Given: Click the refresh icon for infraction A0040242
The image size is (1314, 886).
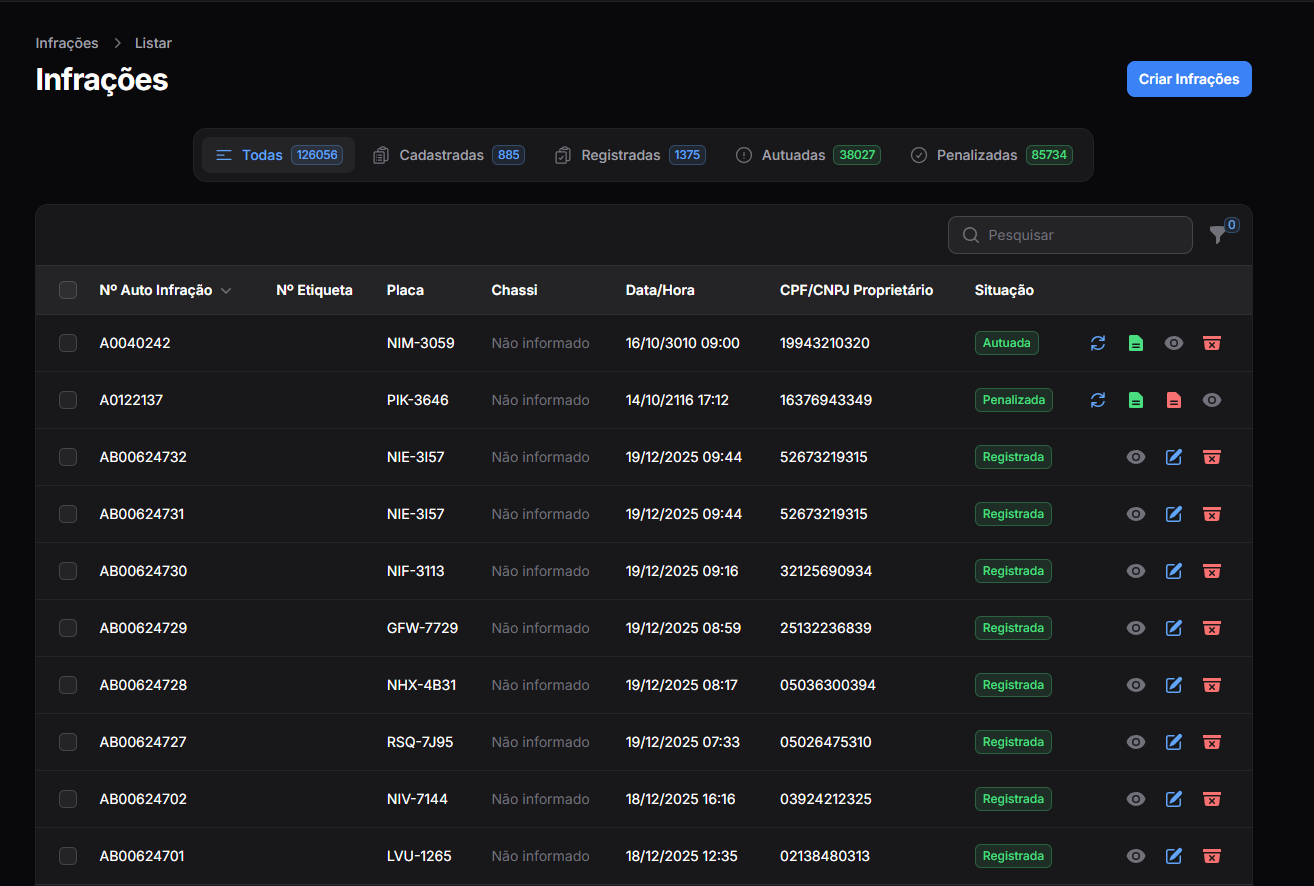Looking at the screenshot, I should click(x=1098, y=343).
